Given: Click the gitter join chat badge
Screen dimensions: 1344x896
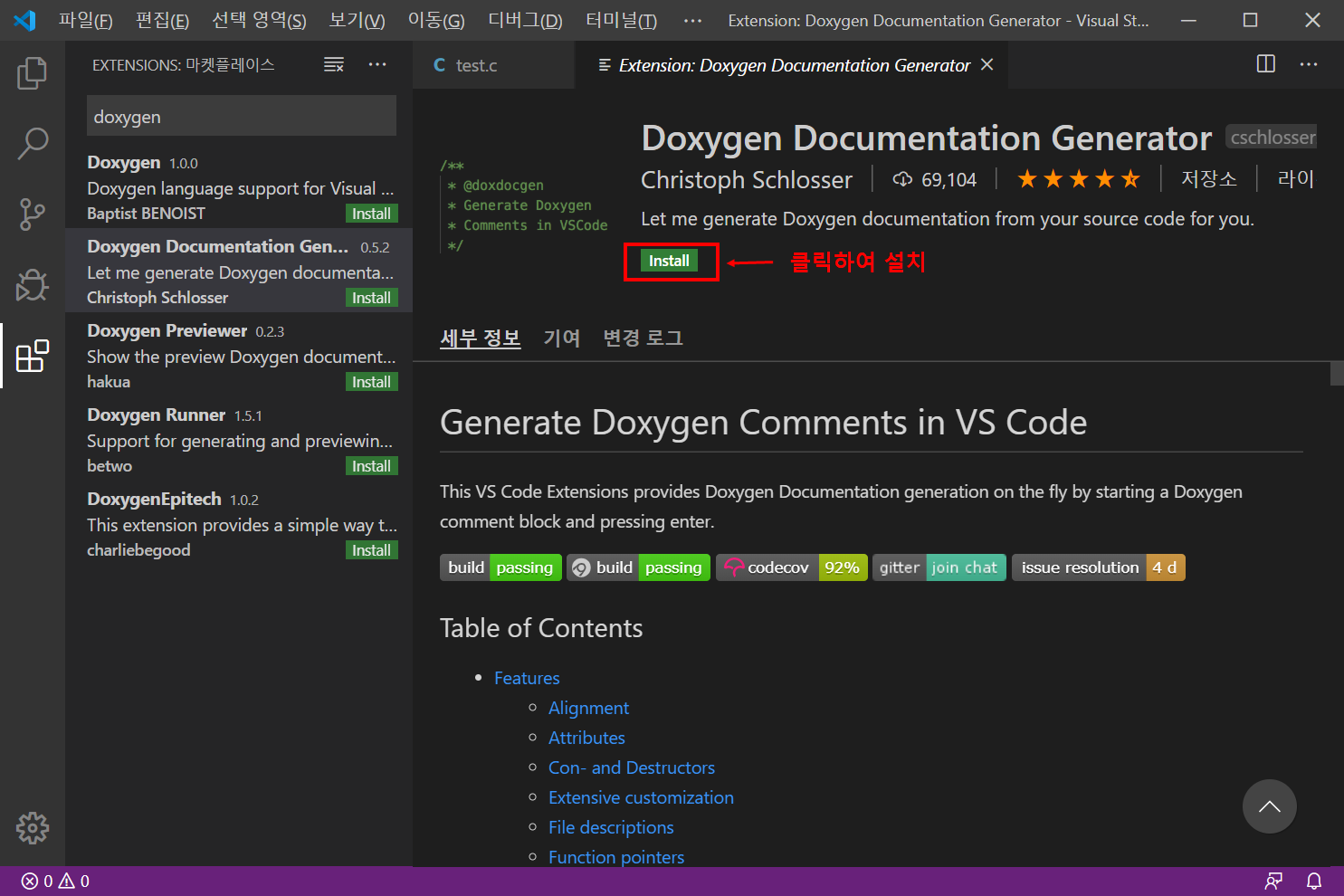Looking at the screenshot, I should pyautogui.click(x=939, y=567).
